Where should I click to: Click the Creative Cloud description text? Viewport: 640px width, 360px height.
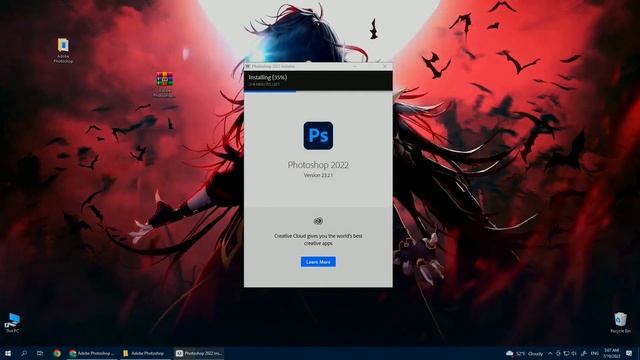tap(318, 240)
